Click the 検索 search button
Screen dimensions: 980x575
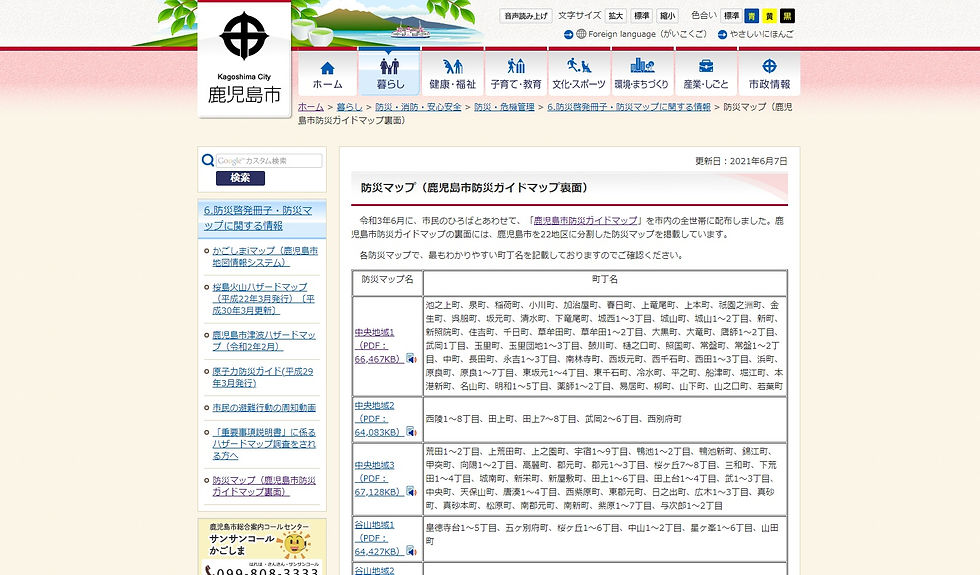(240, 178)
